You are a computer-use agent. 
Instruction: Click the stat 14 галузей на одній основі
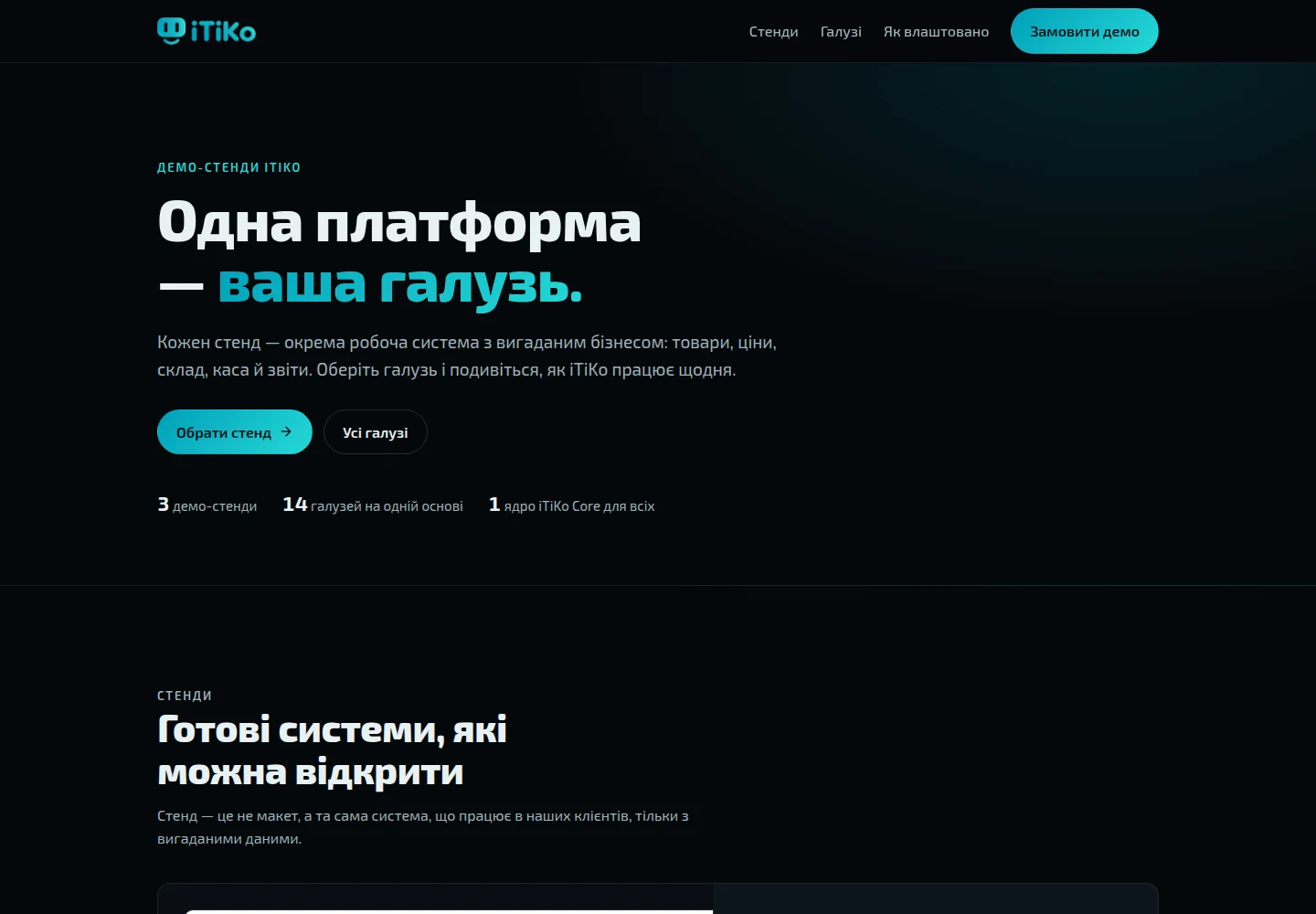(373, 505)
